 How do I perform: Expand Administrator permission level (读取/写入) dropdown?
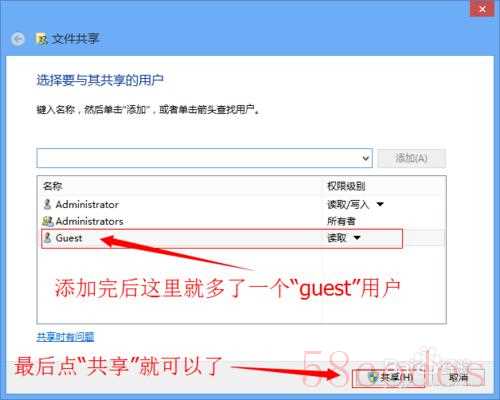click(x=380, y=204)
